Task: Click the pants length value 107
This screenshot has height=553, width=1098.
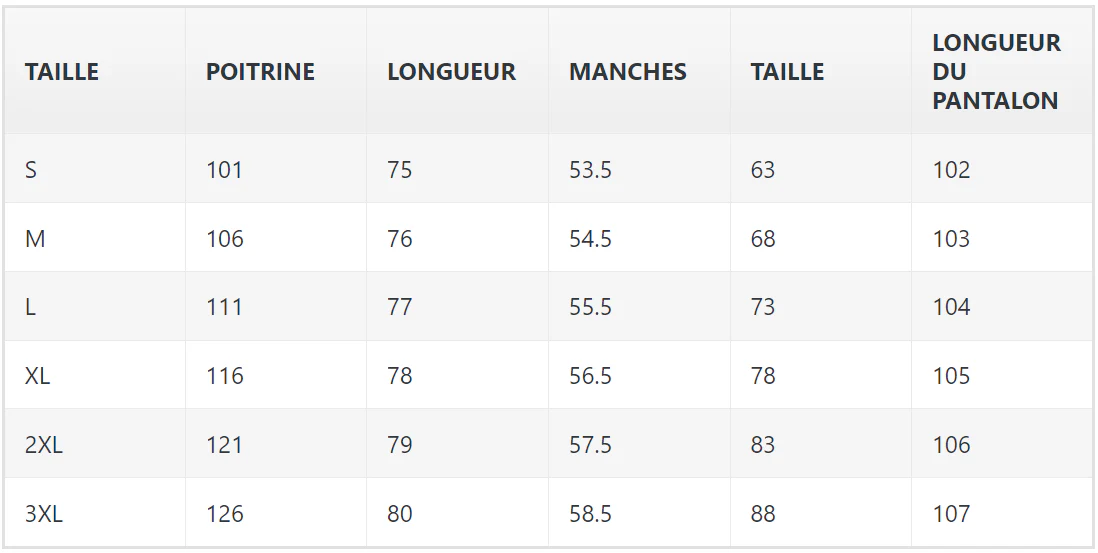Action: (x=951, y=514)
